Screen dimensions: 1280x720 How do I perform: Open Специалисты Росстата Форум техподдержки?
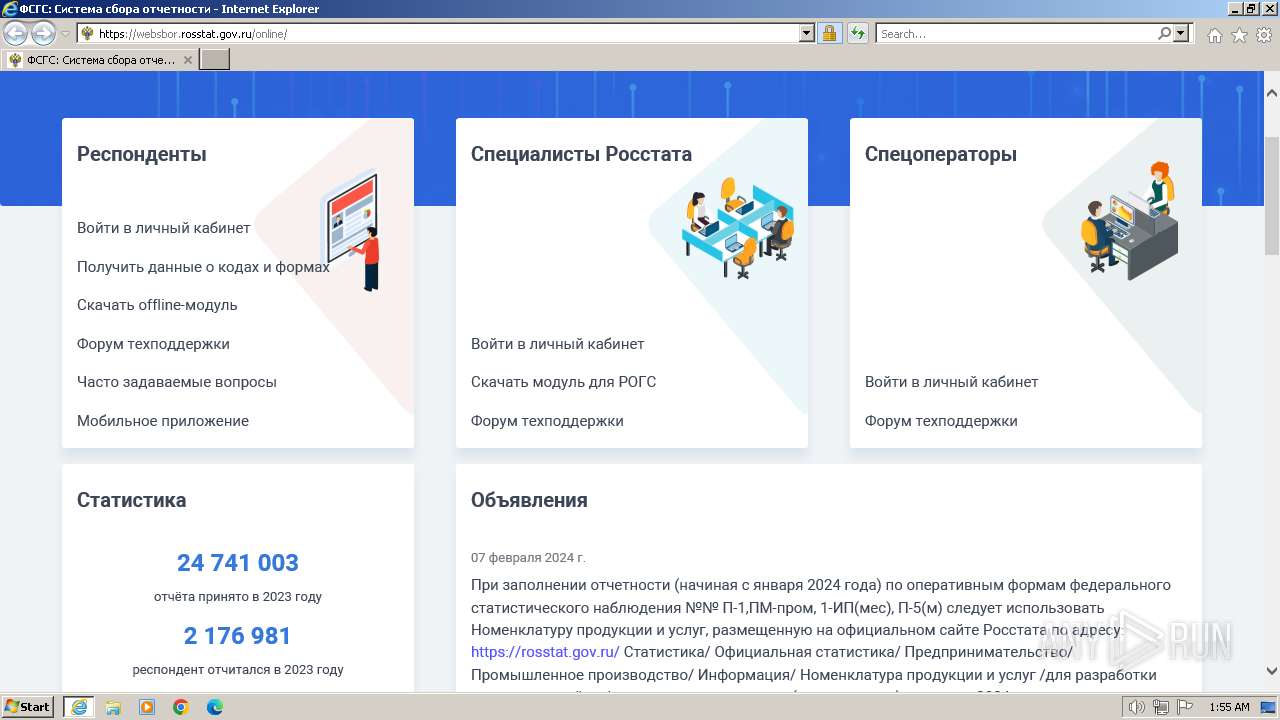coord(547,421)
